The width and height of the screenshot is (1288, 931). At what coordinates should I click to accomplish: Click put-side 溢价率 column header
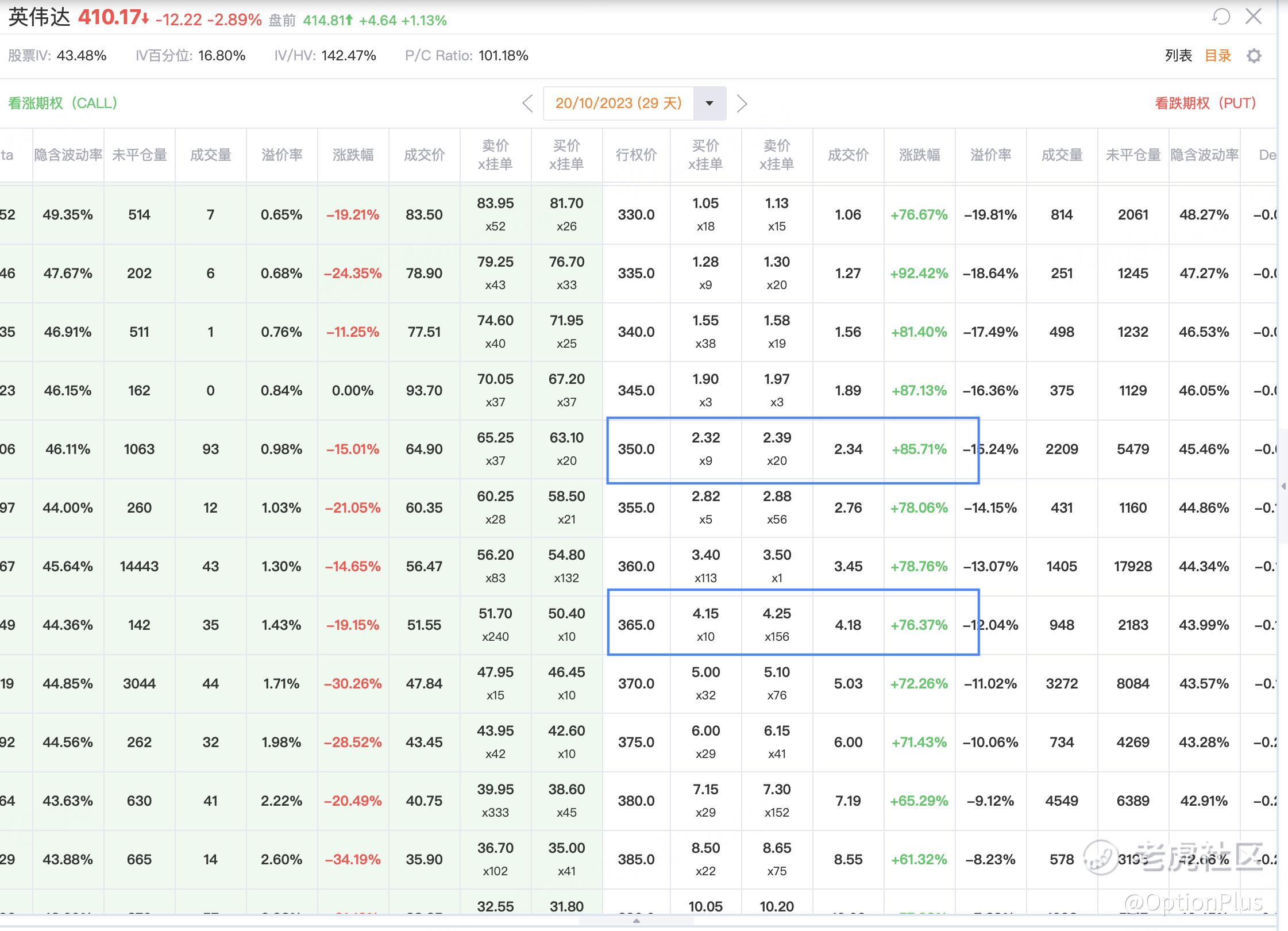coord(991,155)
